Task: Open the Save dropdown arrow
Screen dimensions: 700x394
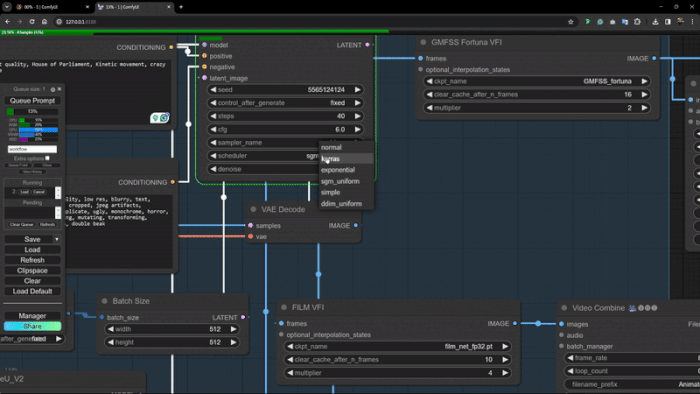Action: pyautogui.click(x=57, y=240)
